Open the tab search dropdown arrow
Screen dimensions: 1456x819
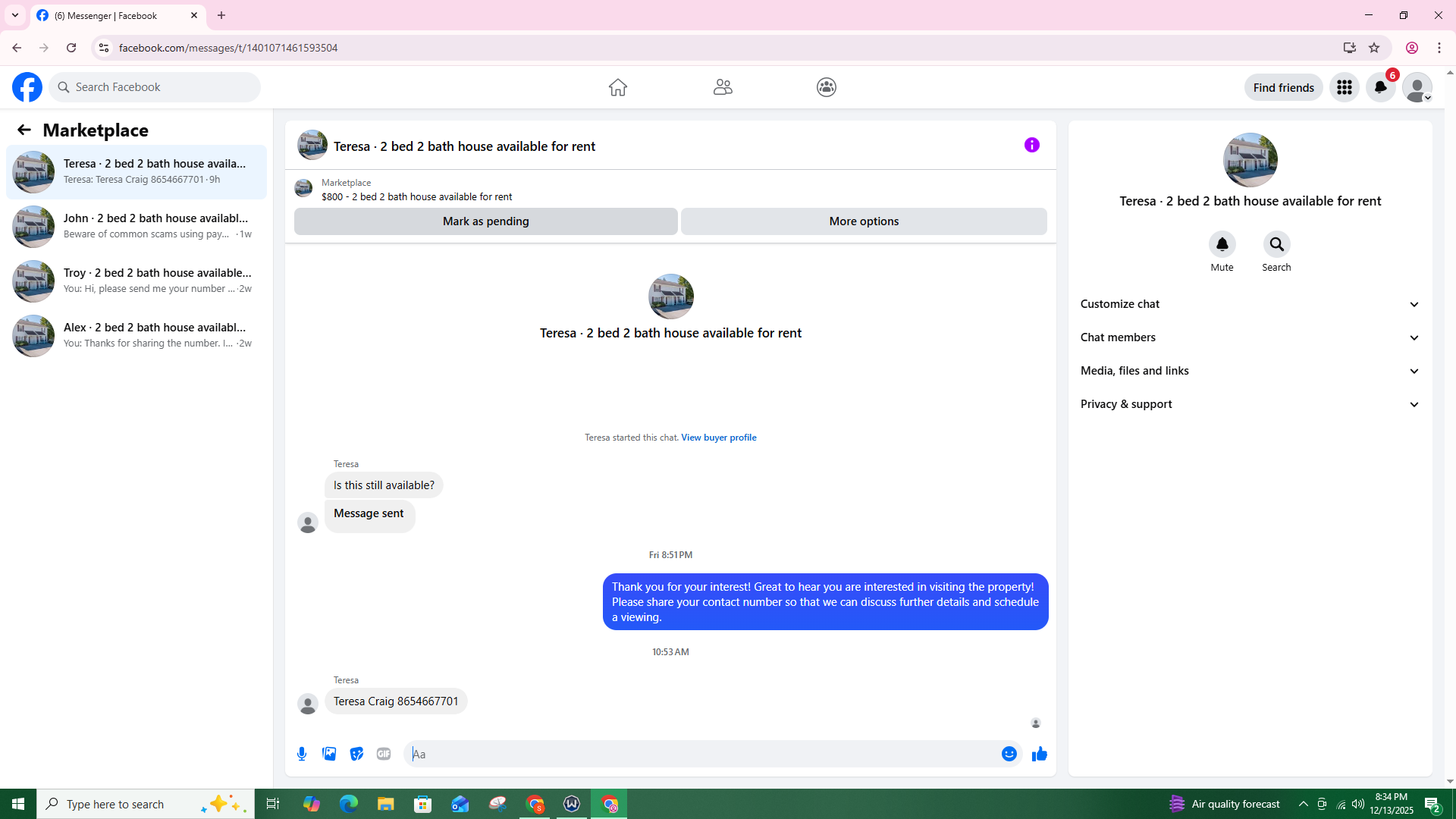(15, 15)
